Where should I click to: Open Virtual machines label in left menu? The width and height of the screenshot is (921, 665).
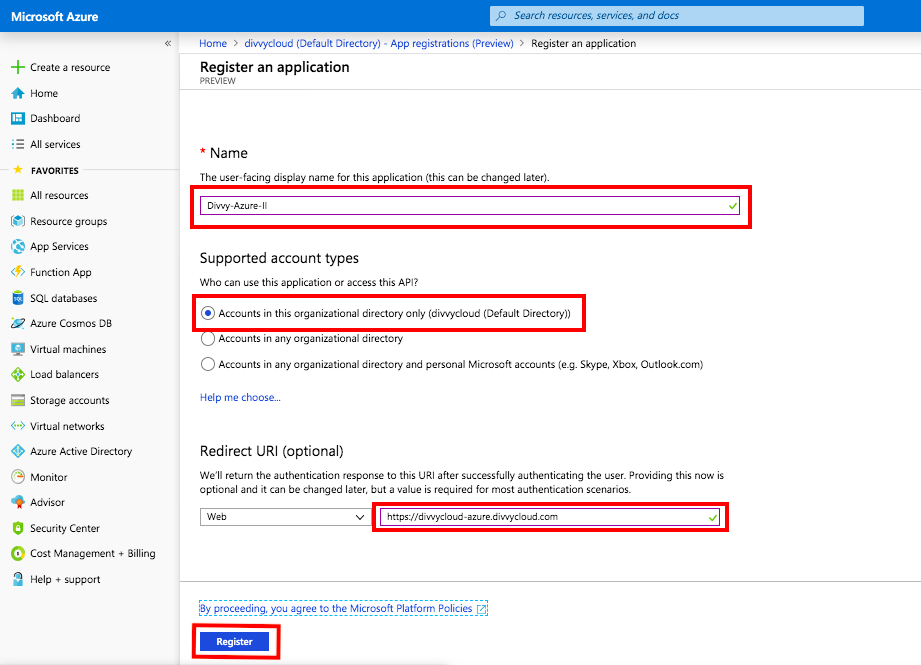68,349
